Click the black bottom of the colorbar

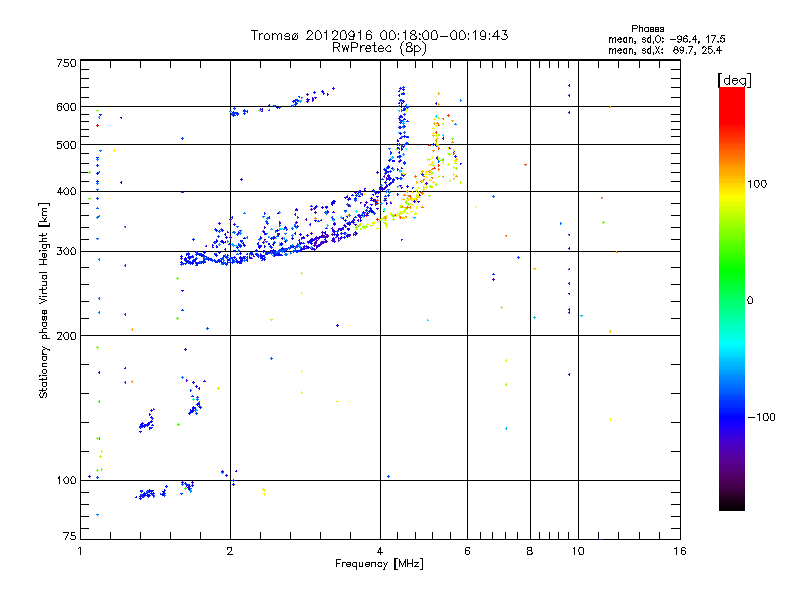732,503
